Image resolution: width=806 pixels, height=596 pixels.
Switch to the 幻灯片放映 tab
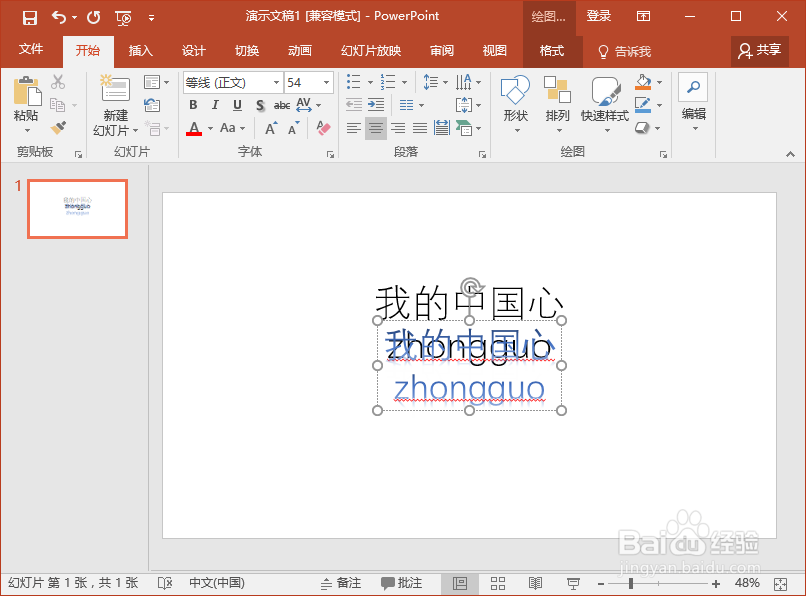pyautogui.click(x=371, y=50)
